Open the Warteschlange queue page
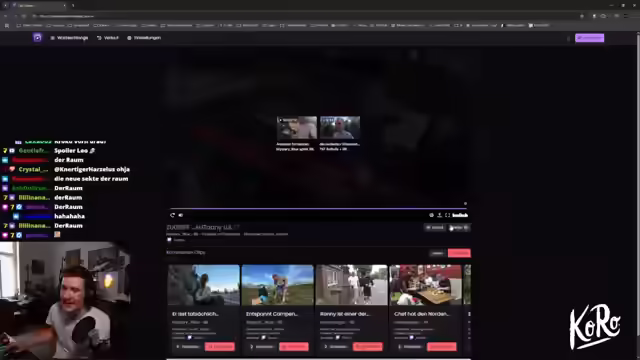This screenshot has width=640, height=360. [69, 38]
